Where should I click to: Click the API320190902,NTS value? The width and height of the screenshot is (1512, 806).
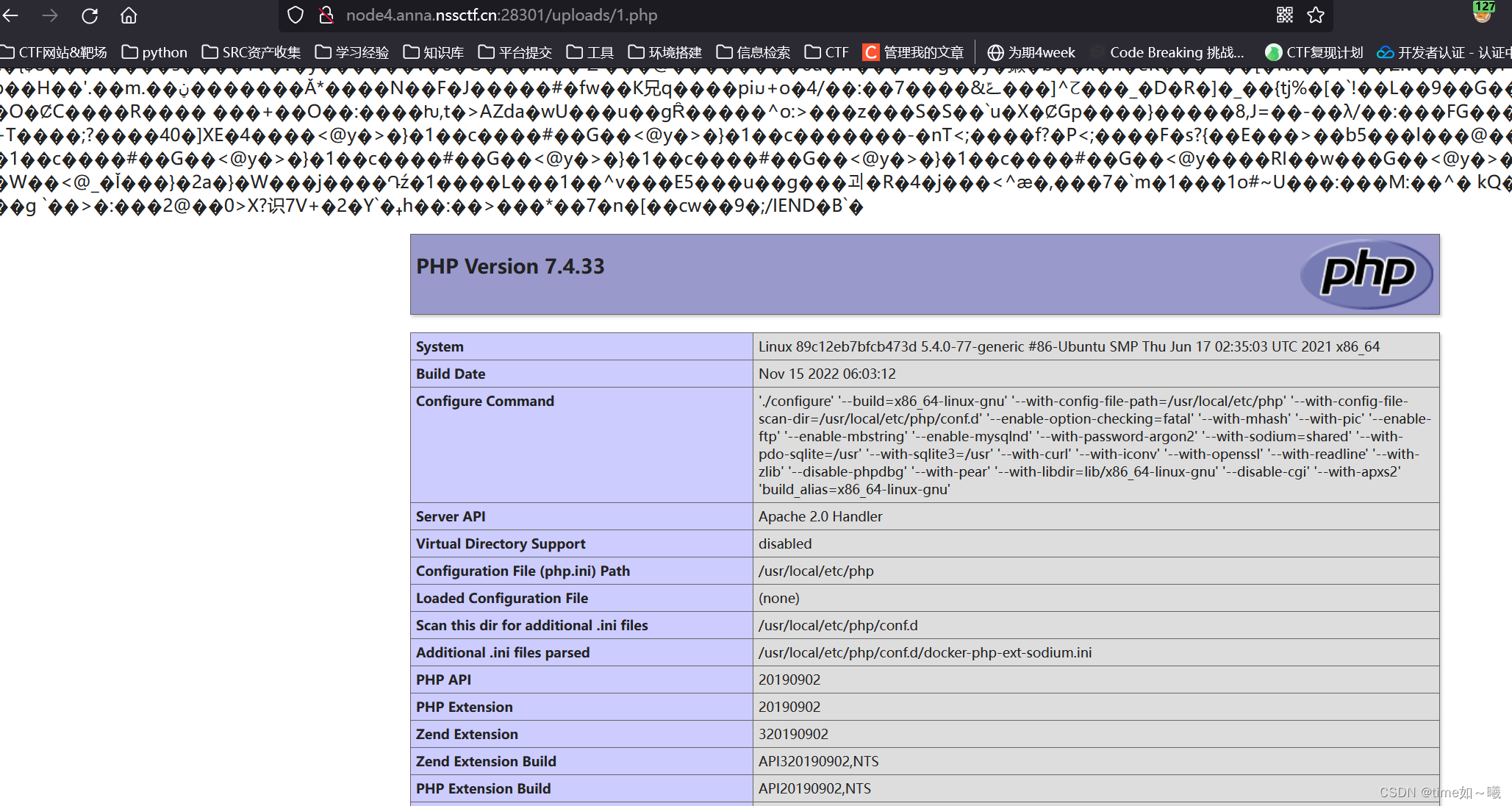point(818,761)
